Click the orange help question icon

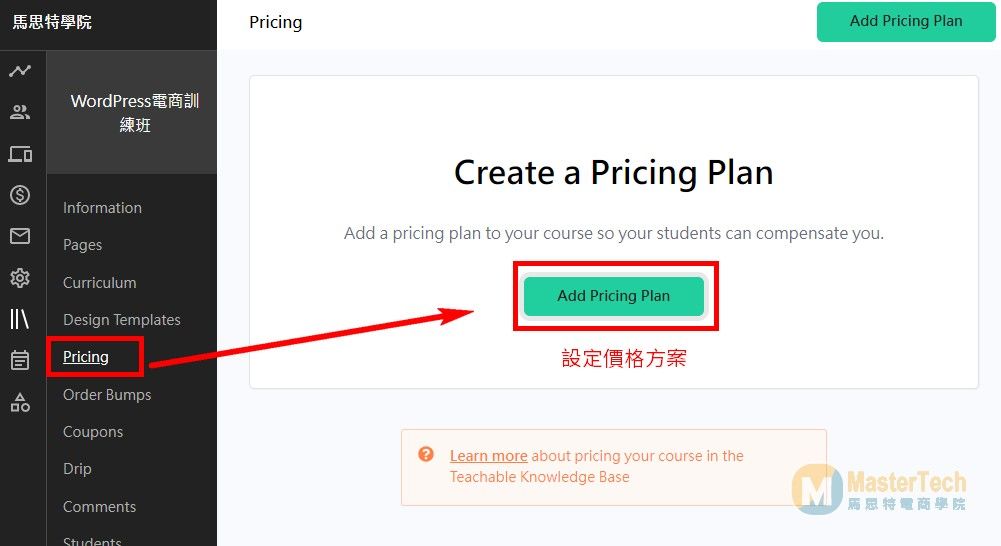pos(426,455)
